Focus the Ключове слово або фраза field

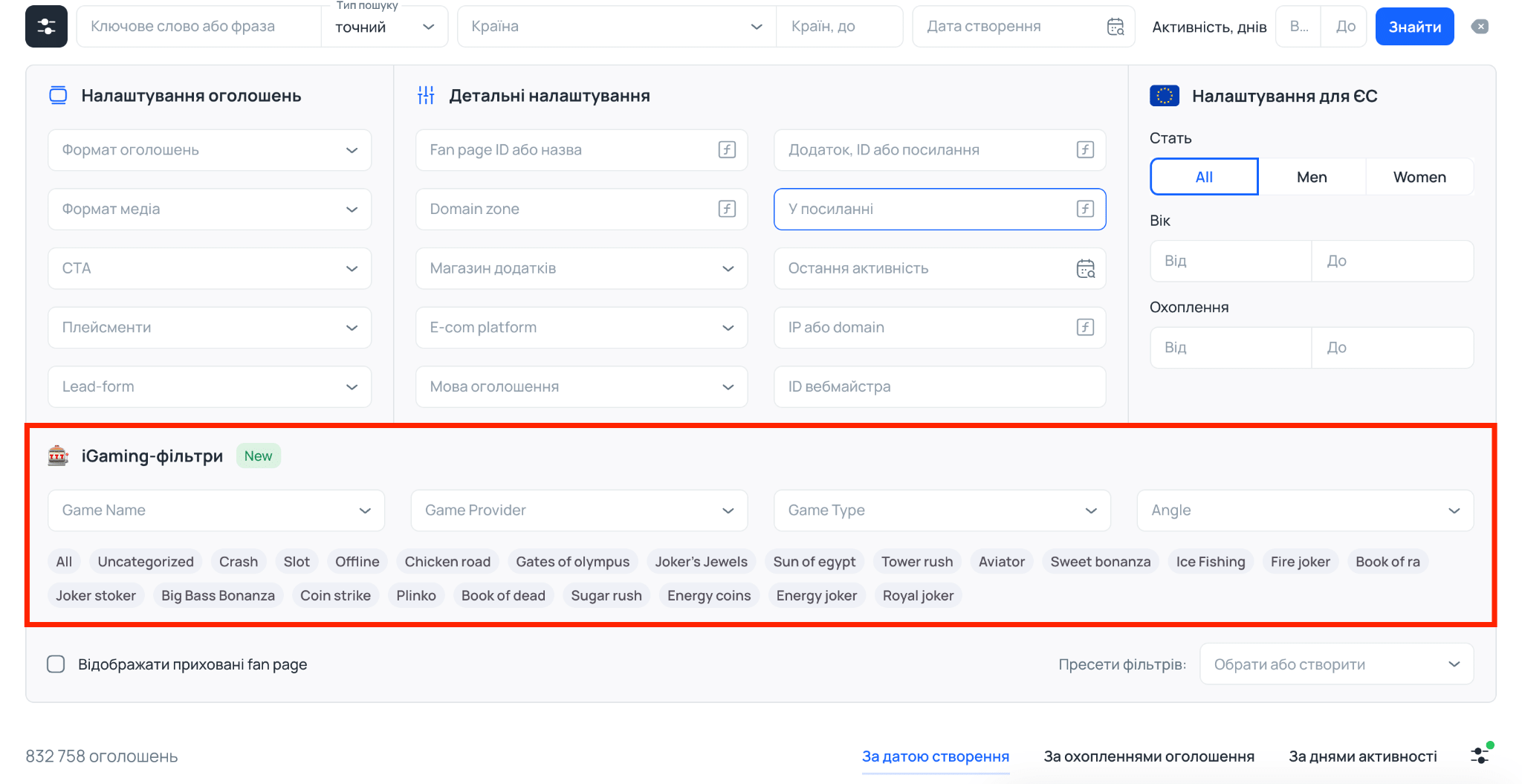[199, 27]
